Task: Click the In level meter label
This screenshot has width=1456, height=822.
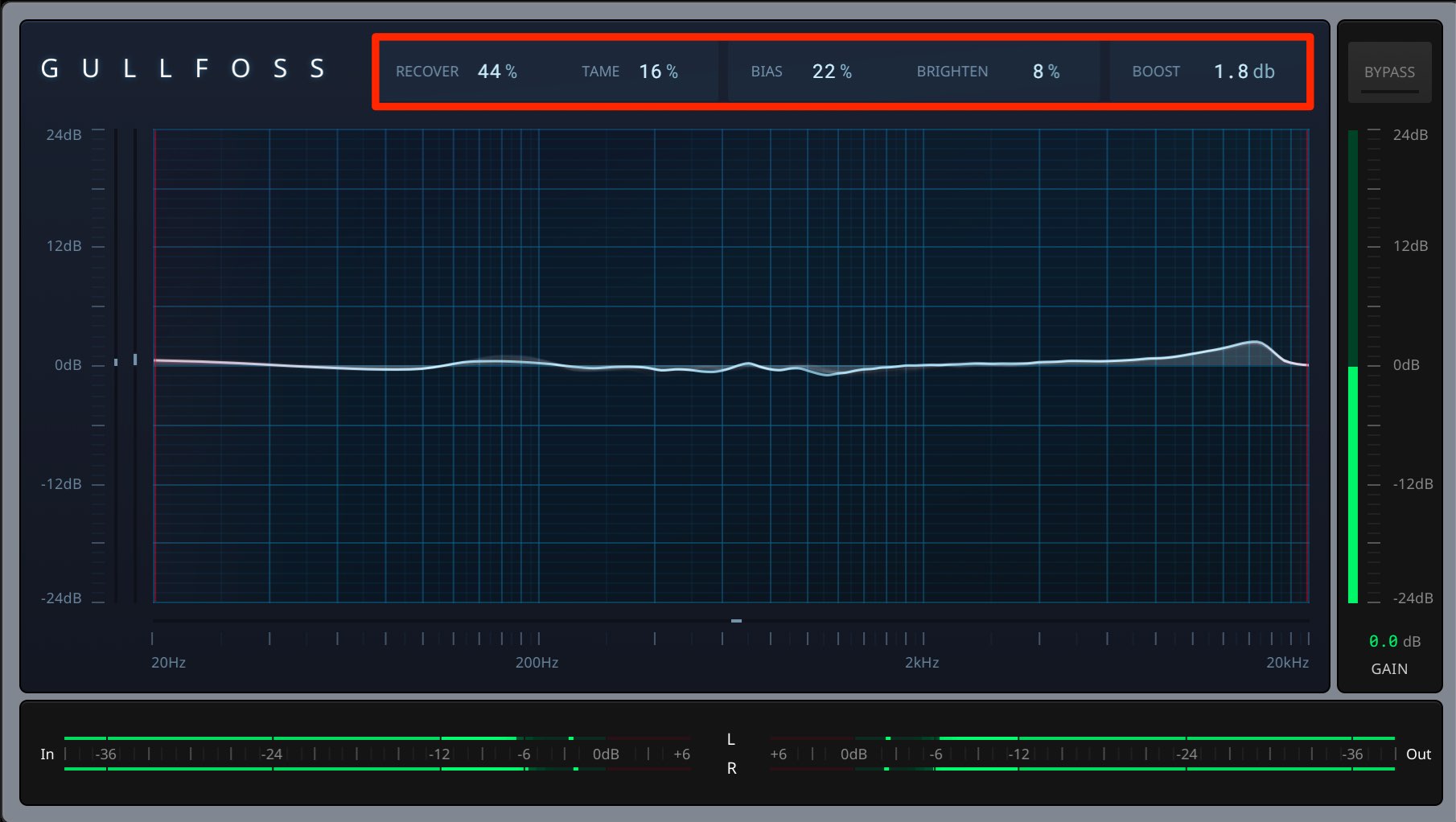Action: (47, 754)
